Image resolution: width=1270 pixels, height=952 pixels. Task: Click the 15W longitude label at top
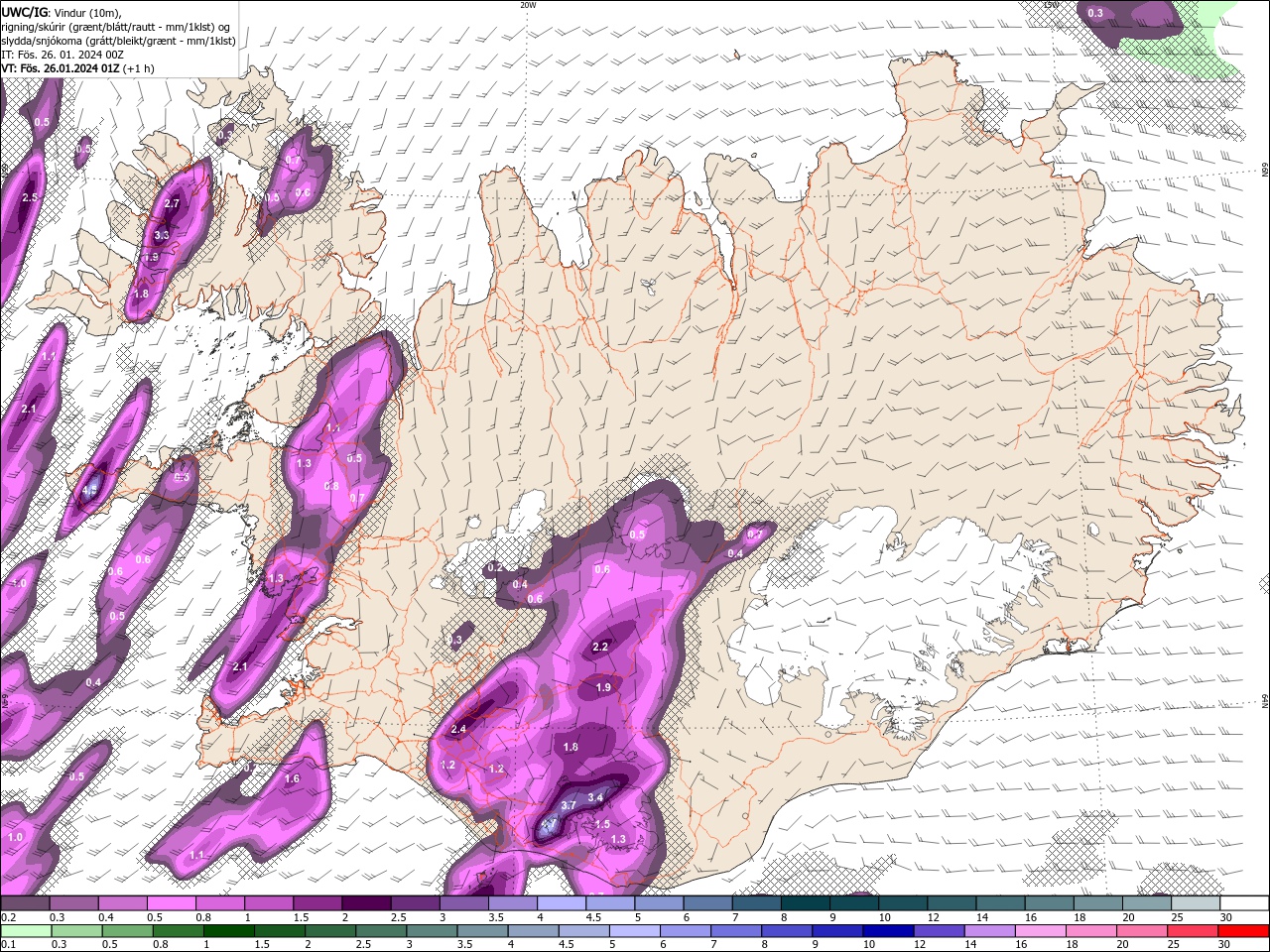coord(1051,5)
